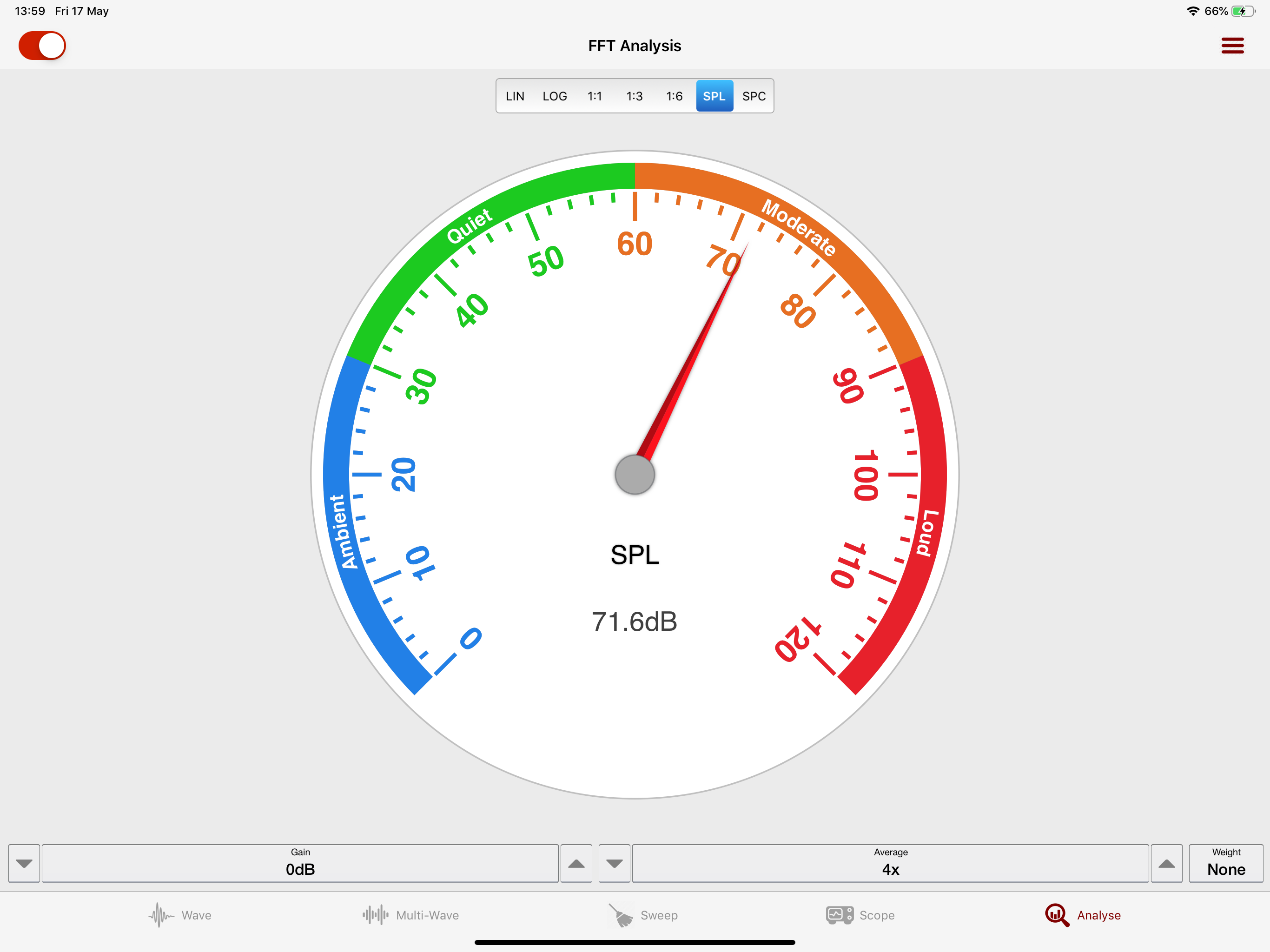Tap the Wi-Fi icon in status bar
Viewport: 1270px width, 952px height.
1193,11
